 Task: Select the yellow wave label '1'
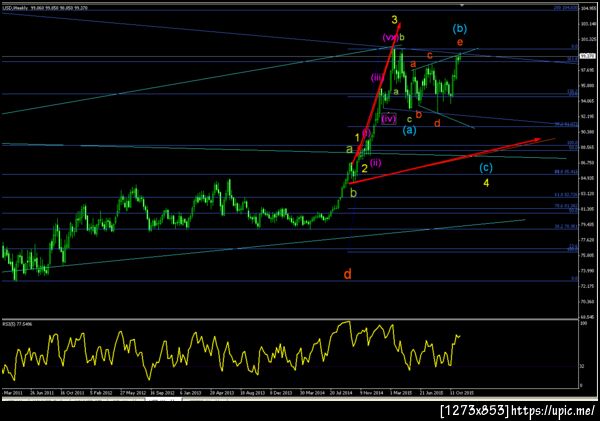pos(357,137)
